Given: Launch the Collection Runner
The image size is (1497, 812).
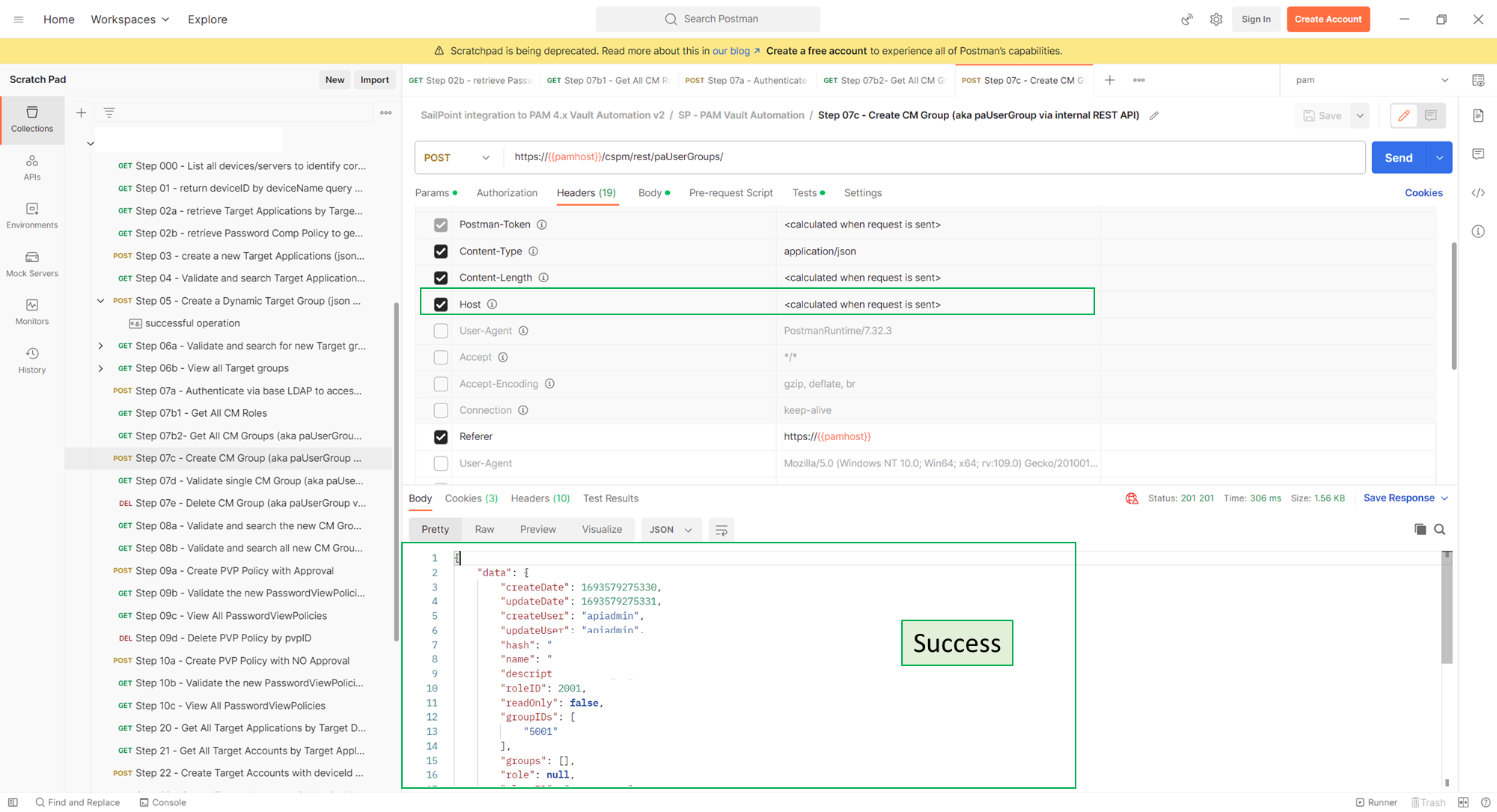Looking at the screenshot, I should [1377, 802].
